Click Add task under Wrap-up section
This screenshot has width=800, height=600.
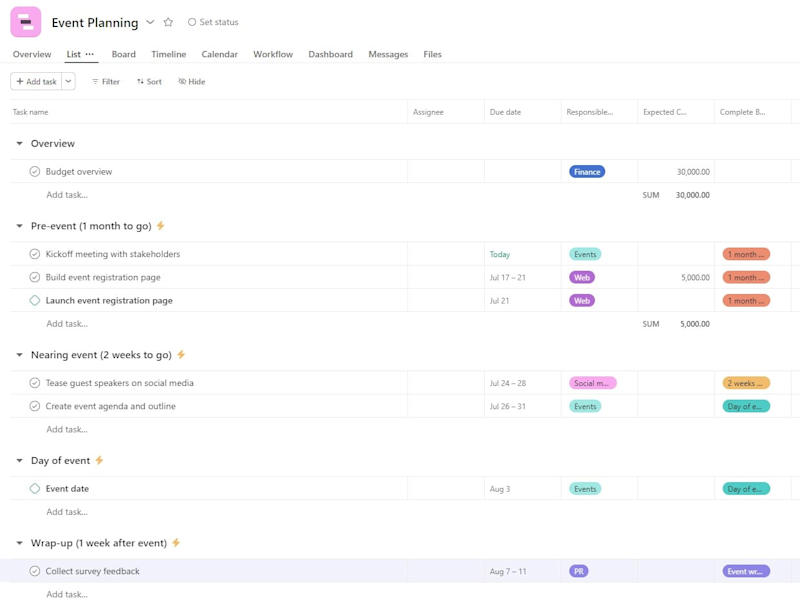pyautogui.click(x=67, y=594)
